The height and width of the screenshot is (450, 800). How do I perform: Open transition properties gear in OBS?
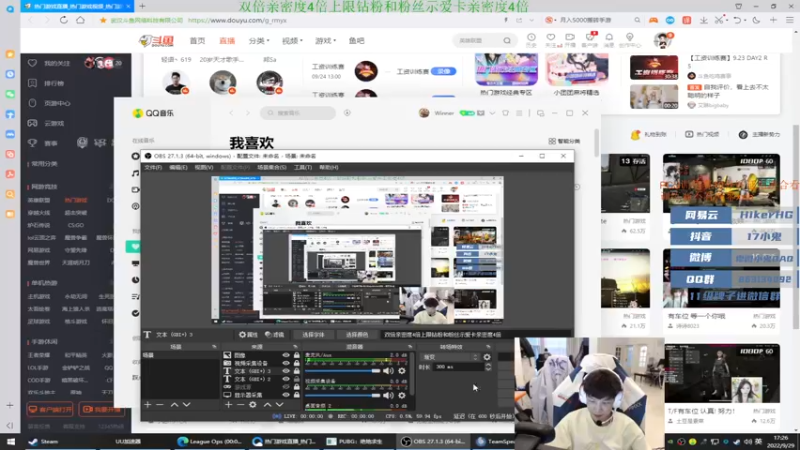tap(487, 357)
